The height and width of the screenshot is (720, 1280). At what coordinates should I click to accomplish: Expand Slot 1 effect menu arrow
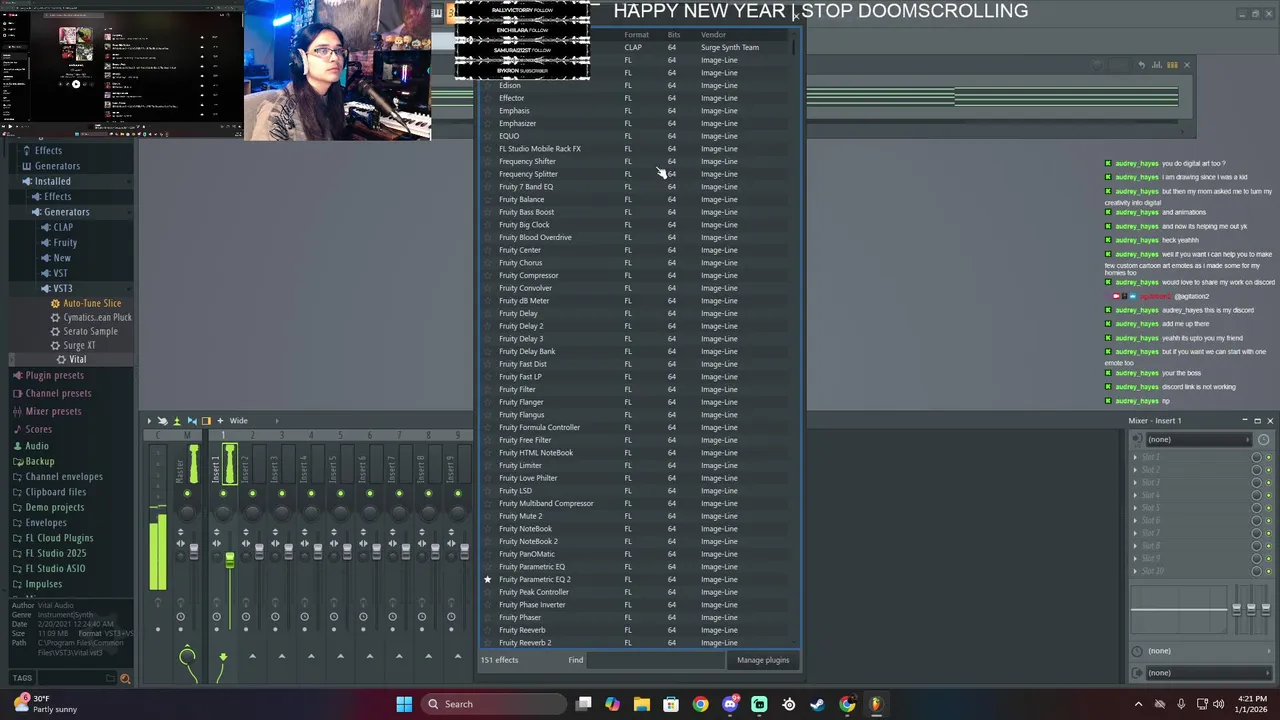pyautogui.click(x=1135, y=457)
